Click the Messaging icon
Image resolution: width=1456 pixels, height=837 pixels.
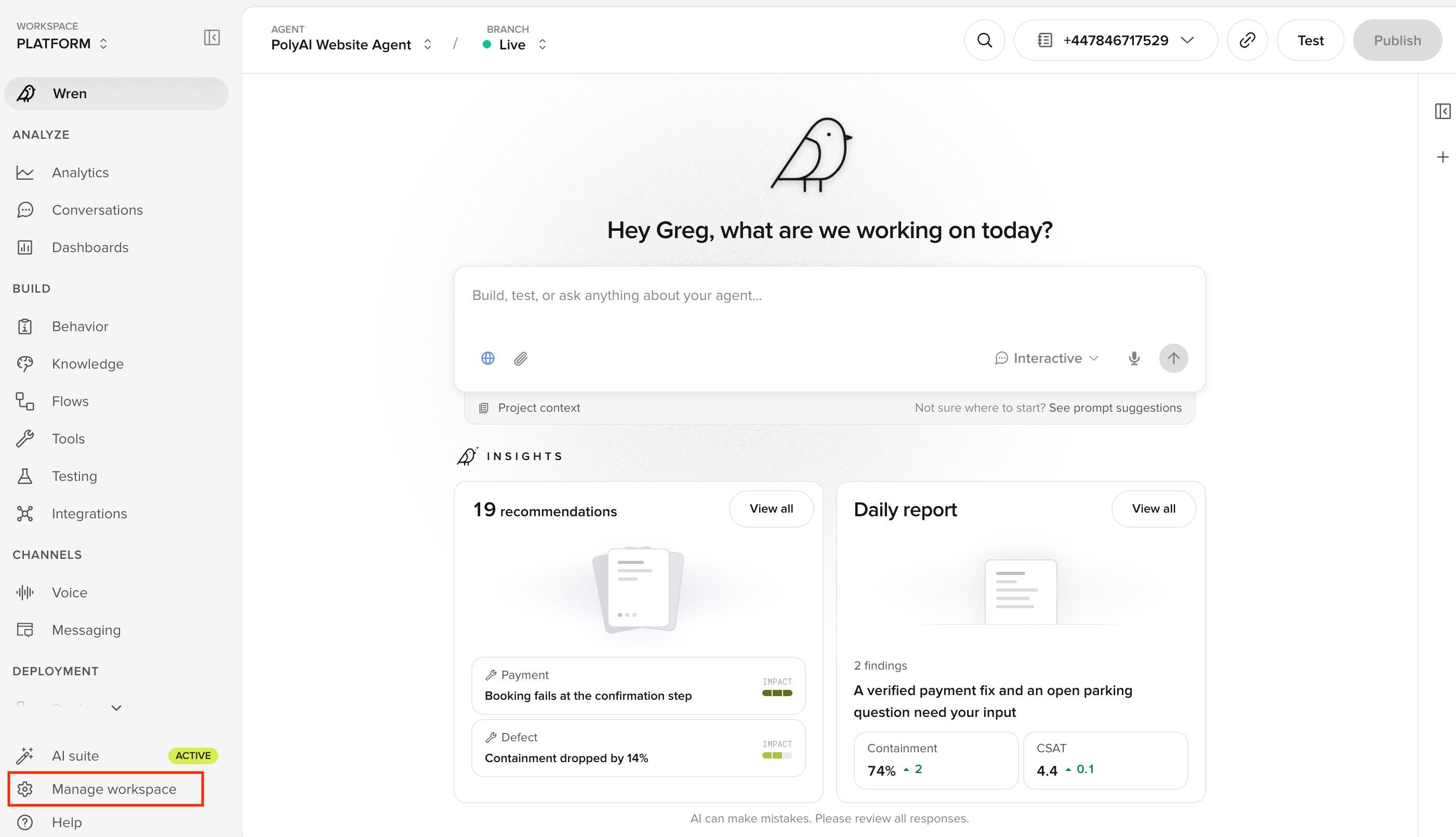tap(25, 630)
